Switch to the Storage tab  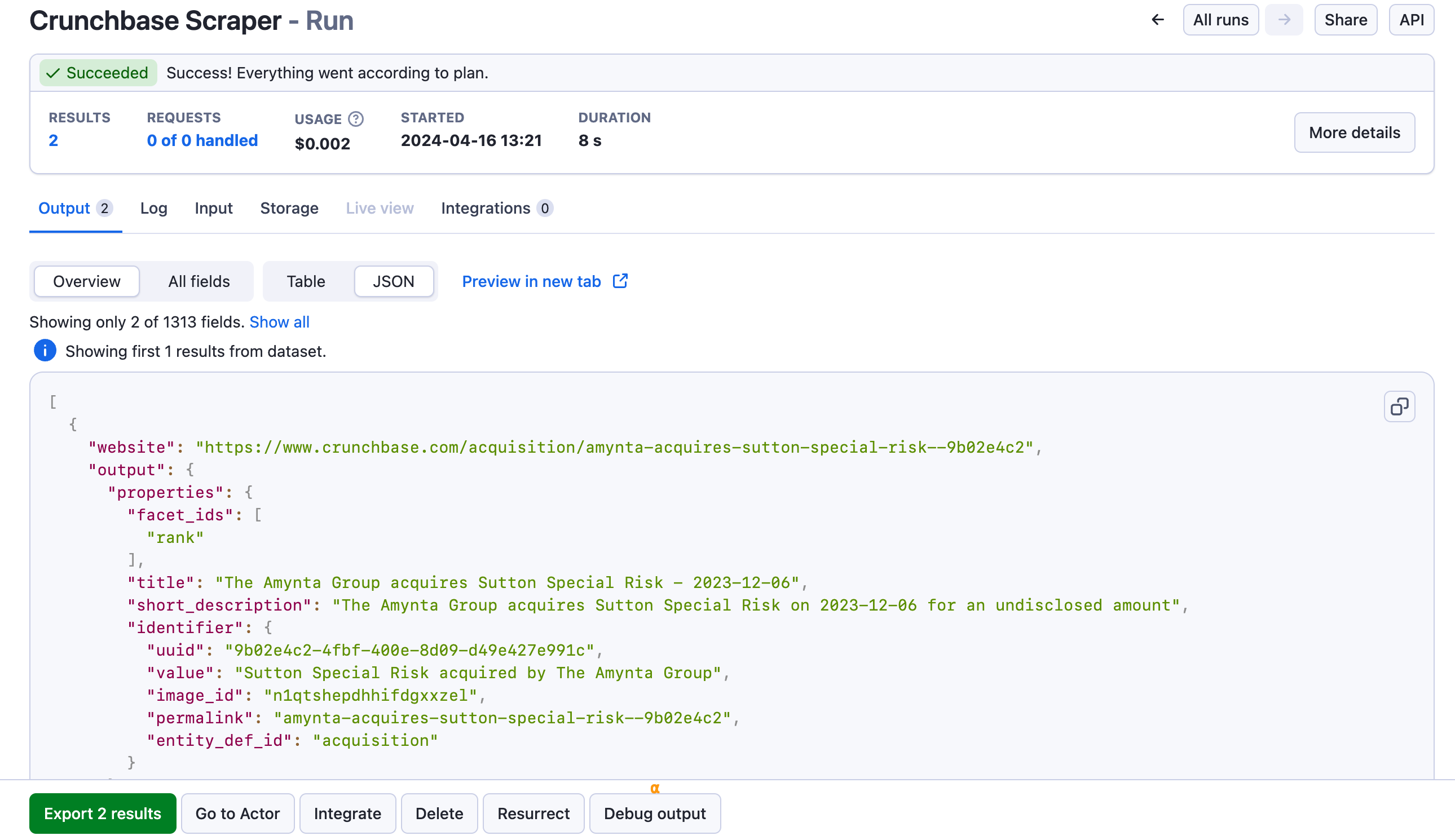tap(289, 208)
